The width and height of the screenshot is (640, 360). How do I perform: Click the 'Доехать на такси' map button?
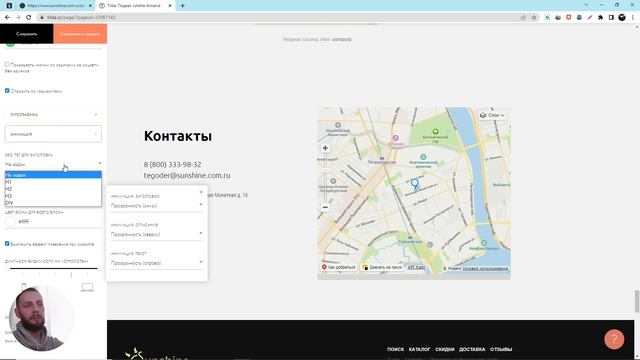382,267
